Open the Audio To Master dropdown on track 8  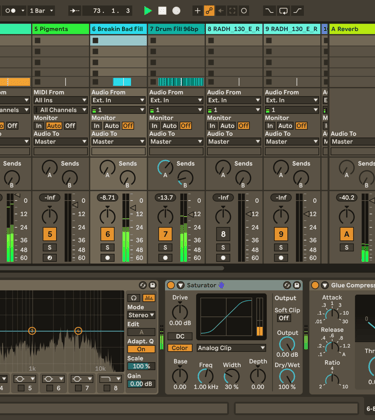[x=234, y=142]
